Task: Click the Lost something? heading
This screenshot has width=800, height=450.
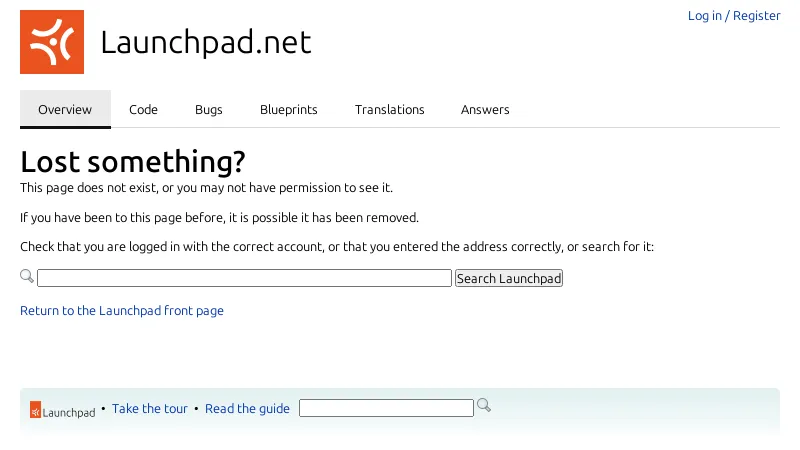Action: pyautogui.click(x=133, y=162)
